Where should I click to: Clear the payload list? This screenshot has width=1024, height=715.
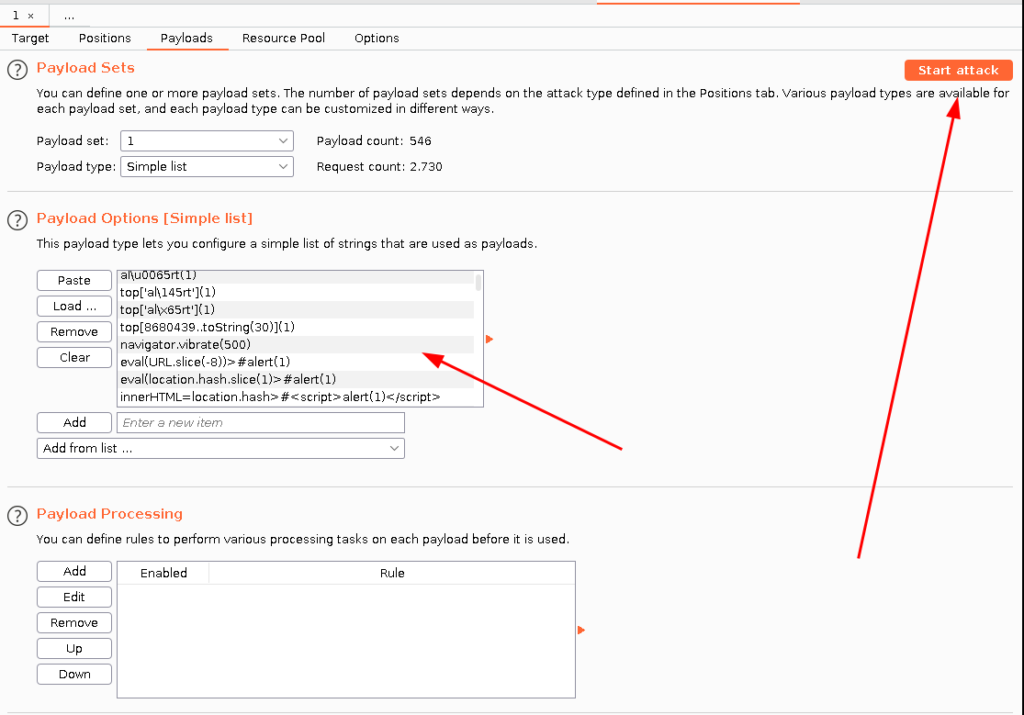click(x=74, y=357)
